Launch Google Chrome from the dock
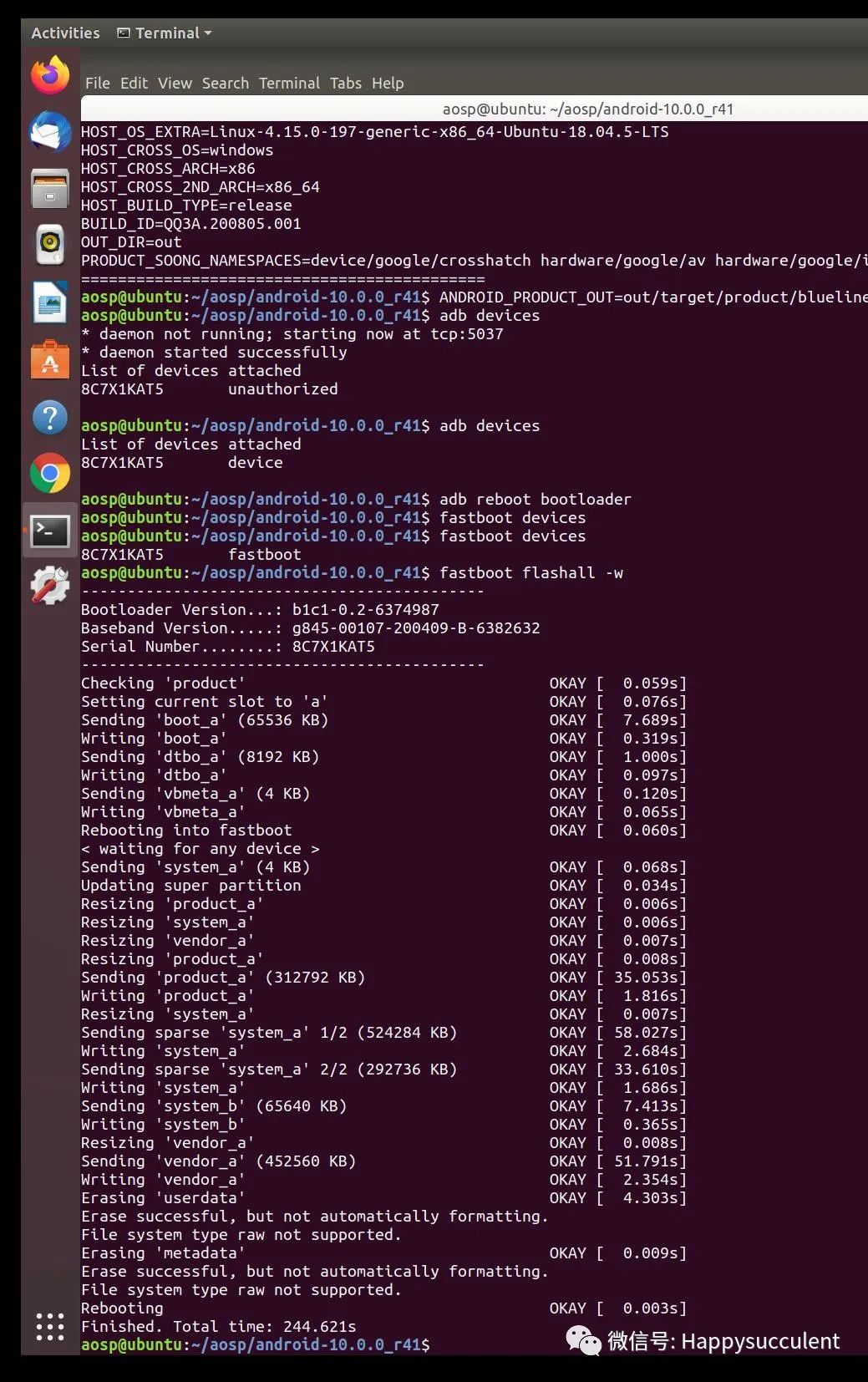Screen dimensions: 868x1382 click(50, 474)
